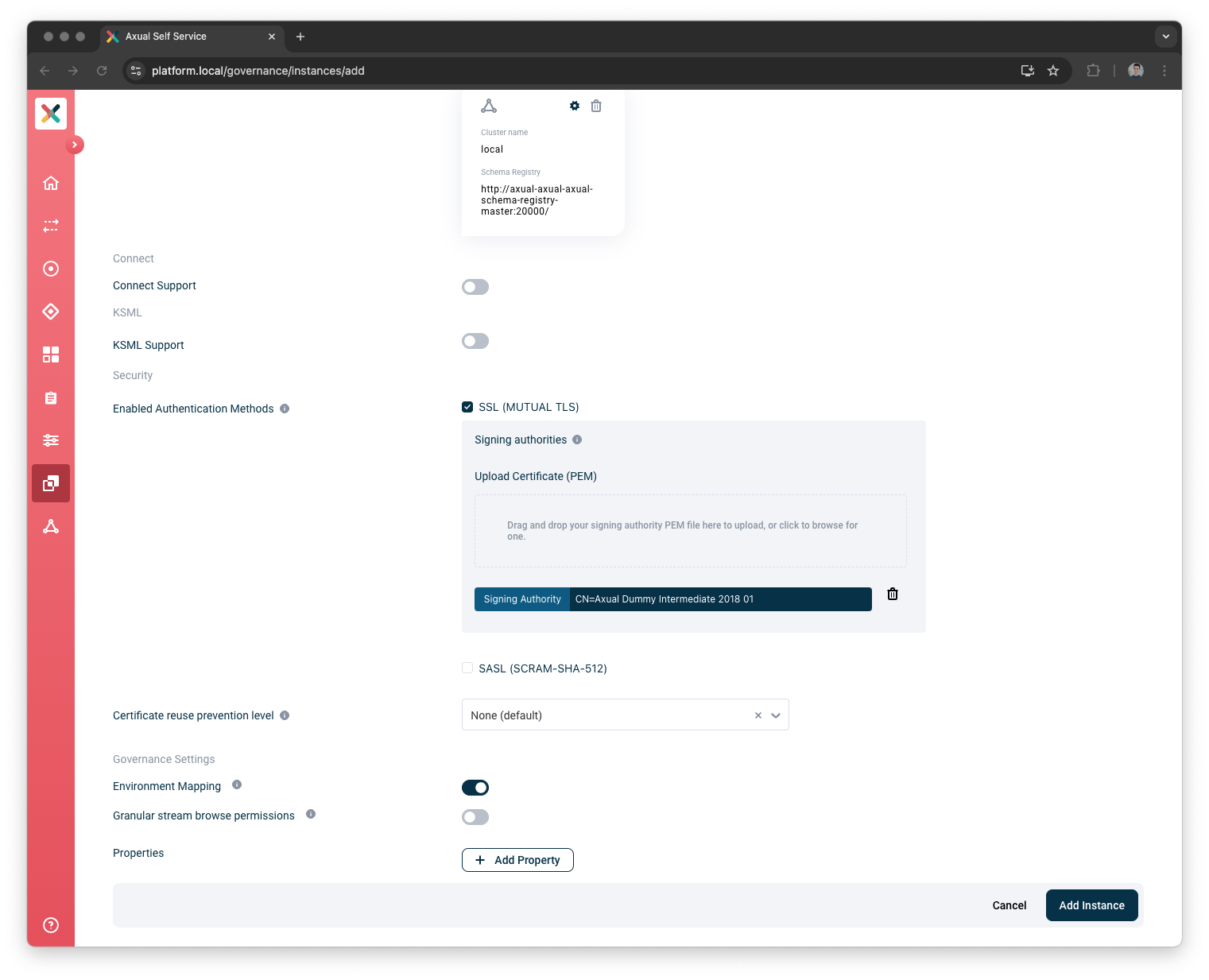Click info icon next to Signing authorities
This screenshot has height=980, width=1209.
pos(577,440)
